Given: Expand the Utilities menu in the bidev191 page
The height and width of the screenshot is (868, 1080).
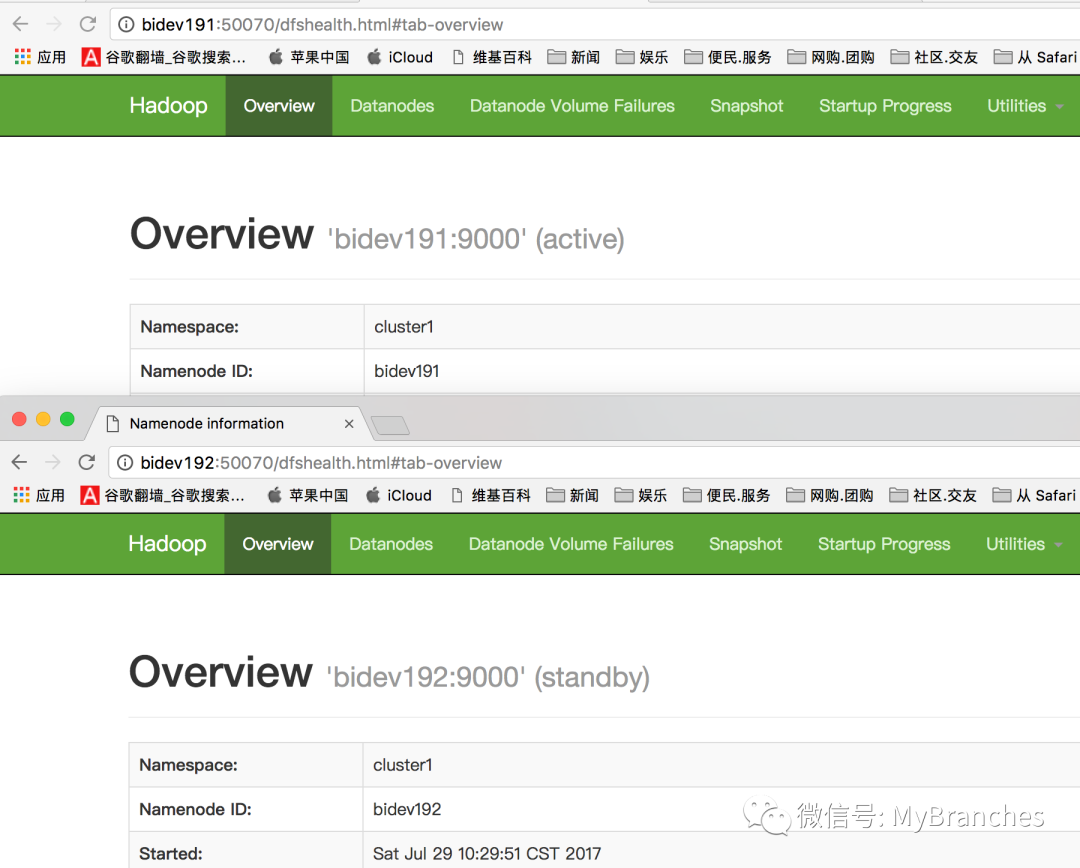Looking at the screenshot, I should 1025,105.
